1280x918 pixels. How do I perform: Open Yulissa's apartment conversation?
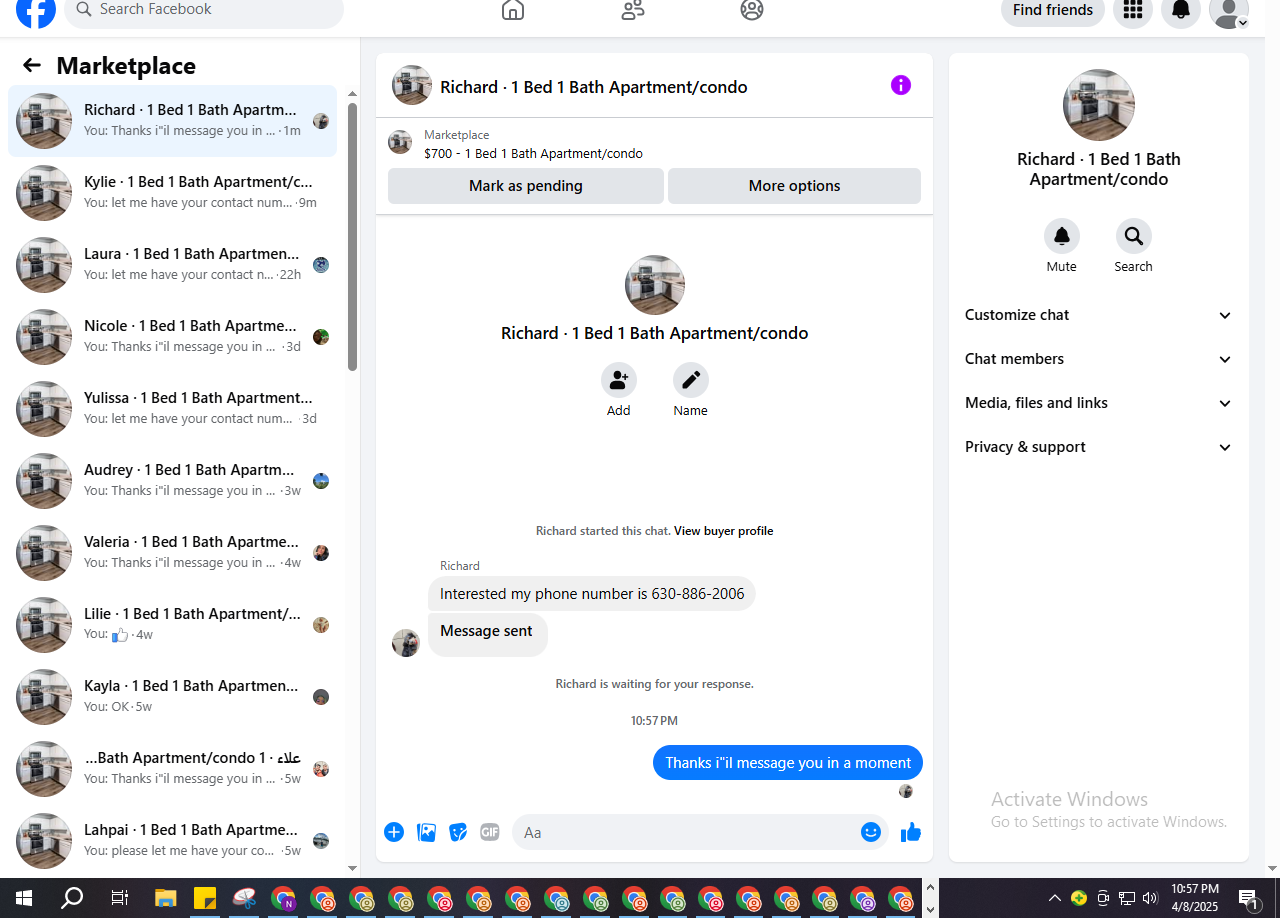click(x=172, y=409)
